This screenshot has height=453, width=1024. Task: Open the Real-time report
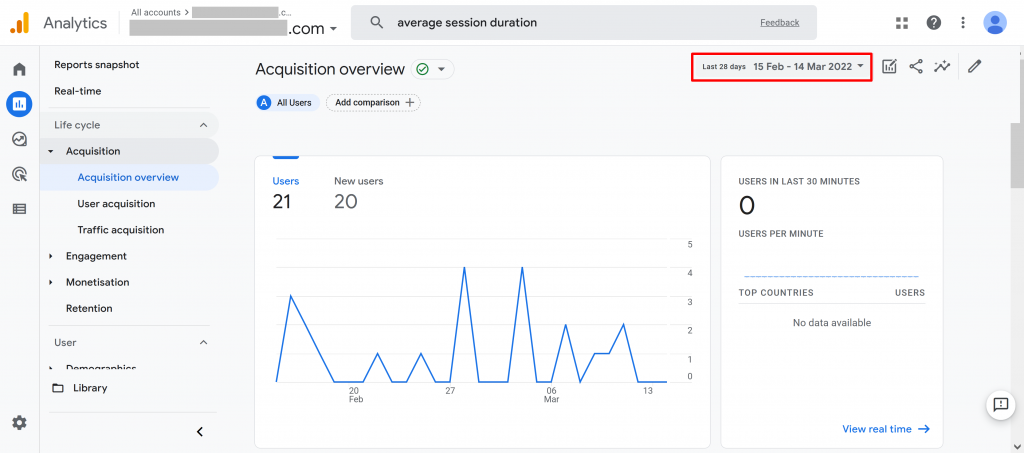tap(78, 91)
